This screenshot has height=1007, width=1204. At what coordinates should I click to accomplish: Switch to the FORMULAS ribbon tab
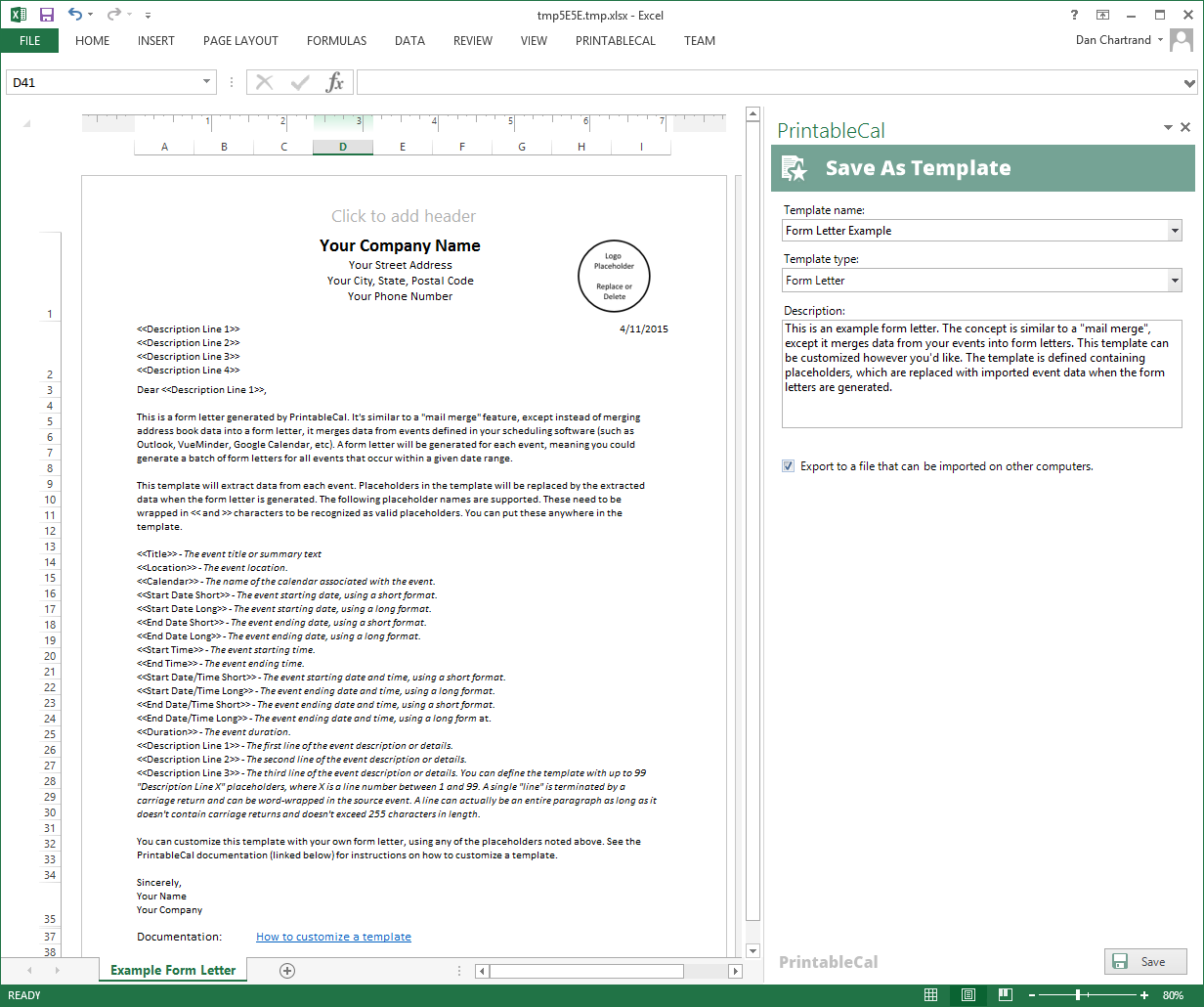[x=337, y=41]
